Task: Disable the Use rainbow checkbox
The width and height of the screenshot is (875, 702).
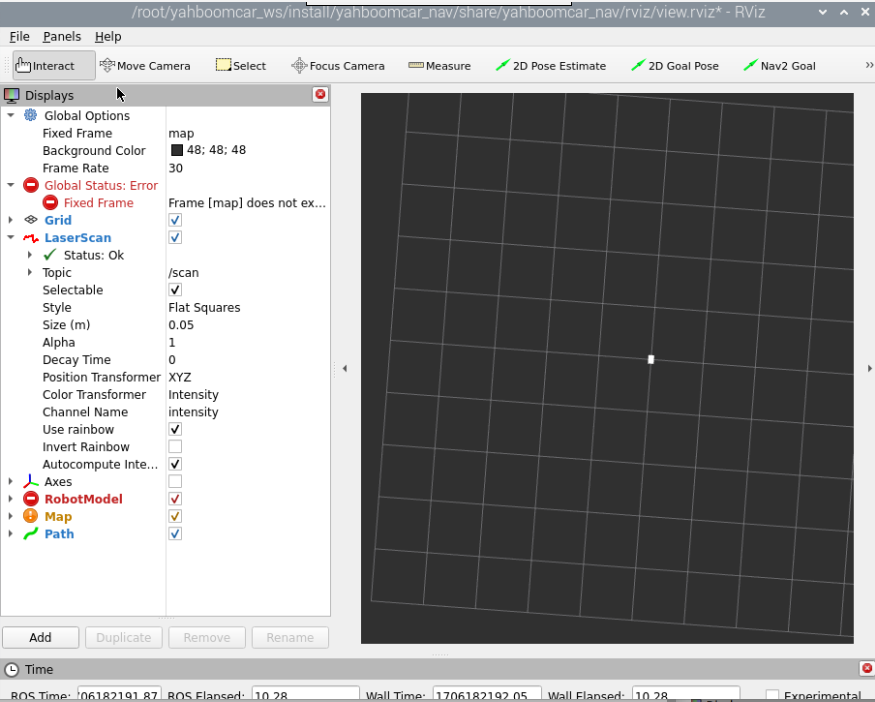Action: click(x=175, y=429)
